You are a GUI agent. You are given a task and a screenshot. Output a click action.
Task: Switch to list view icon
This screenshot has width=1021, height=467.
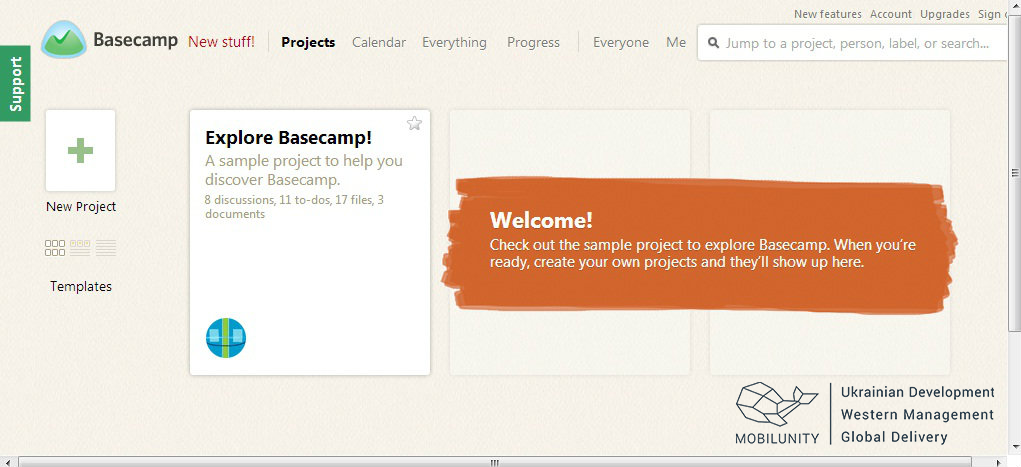(105, 248)
